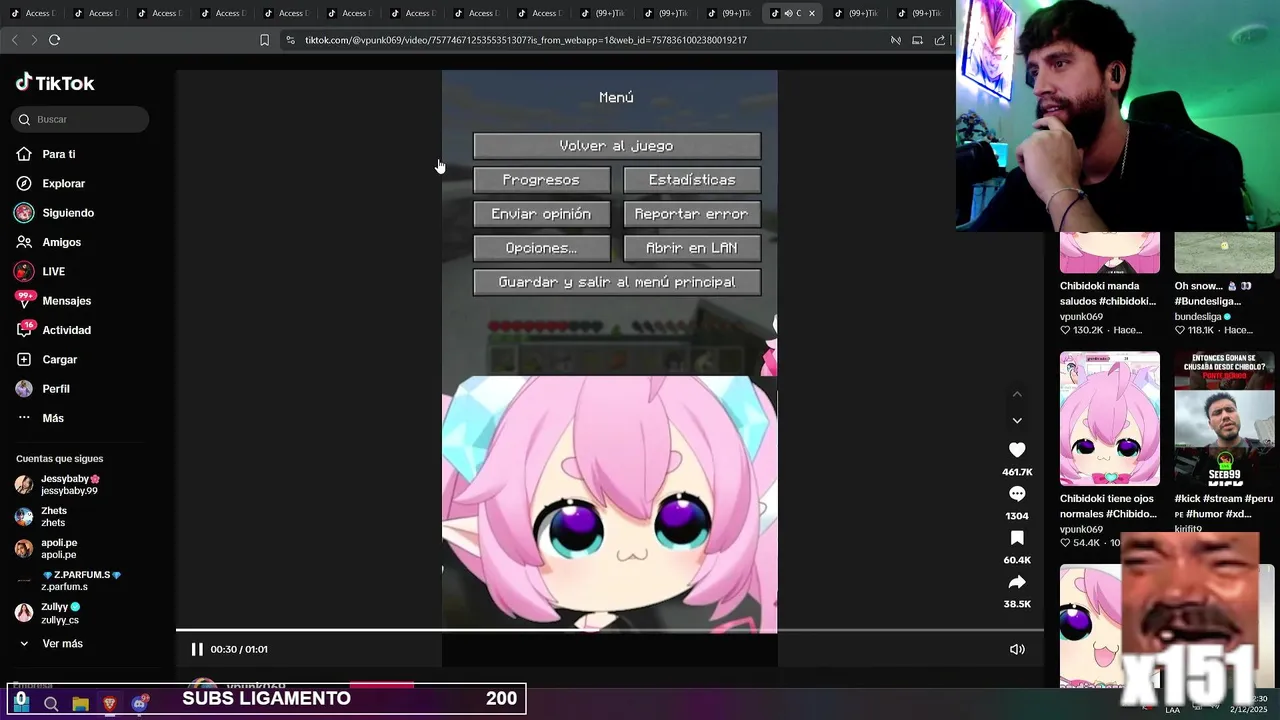Open Discord from taskbar

pyautogui.click(x=140, y=704)
